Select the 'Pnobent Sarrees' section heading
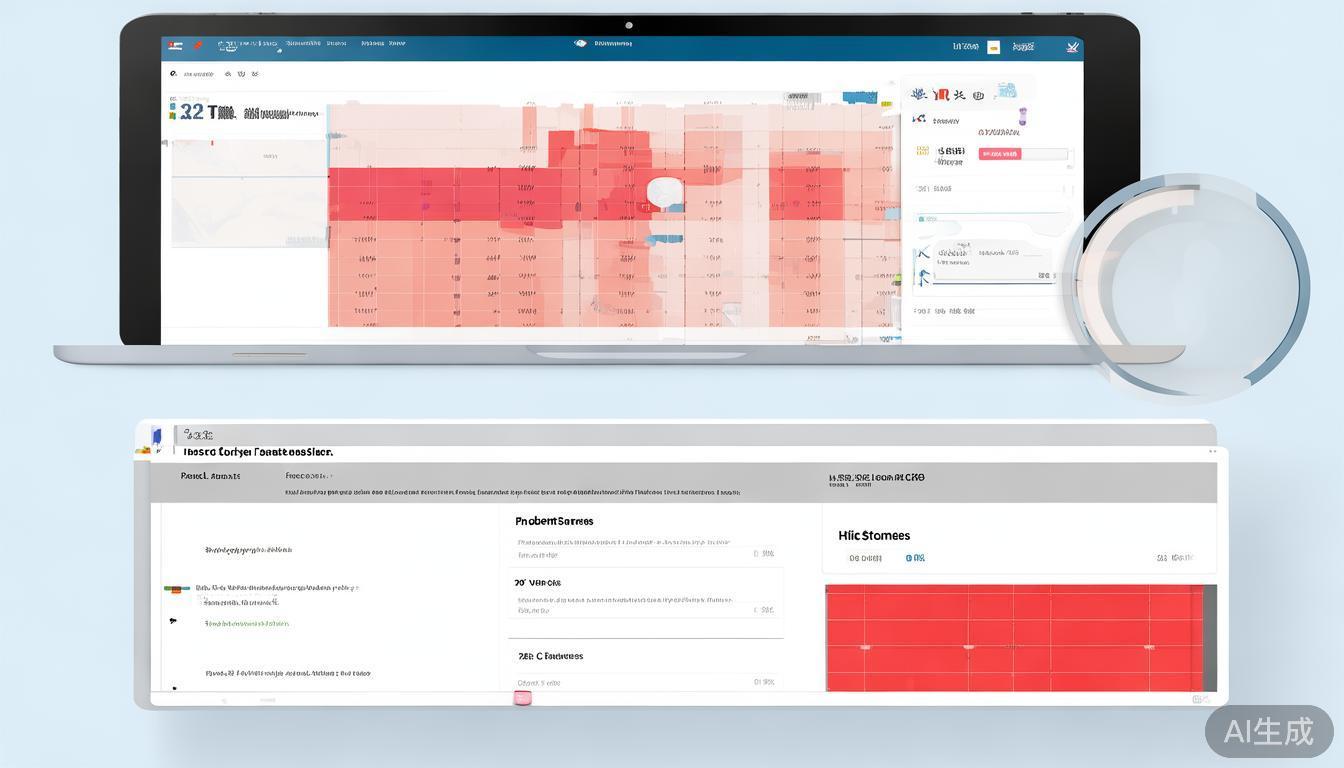 (554, 521)
